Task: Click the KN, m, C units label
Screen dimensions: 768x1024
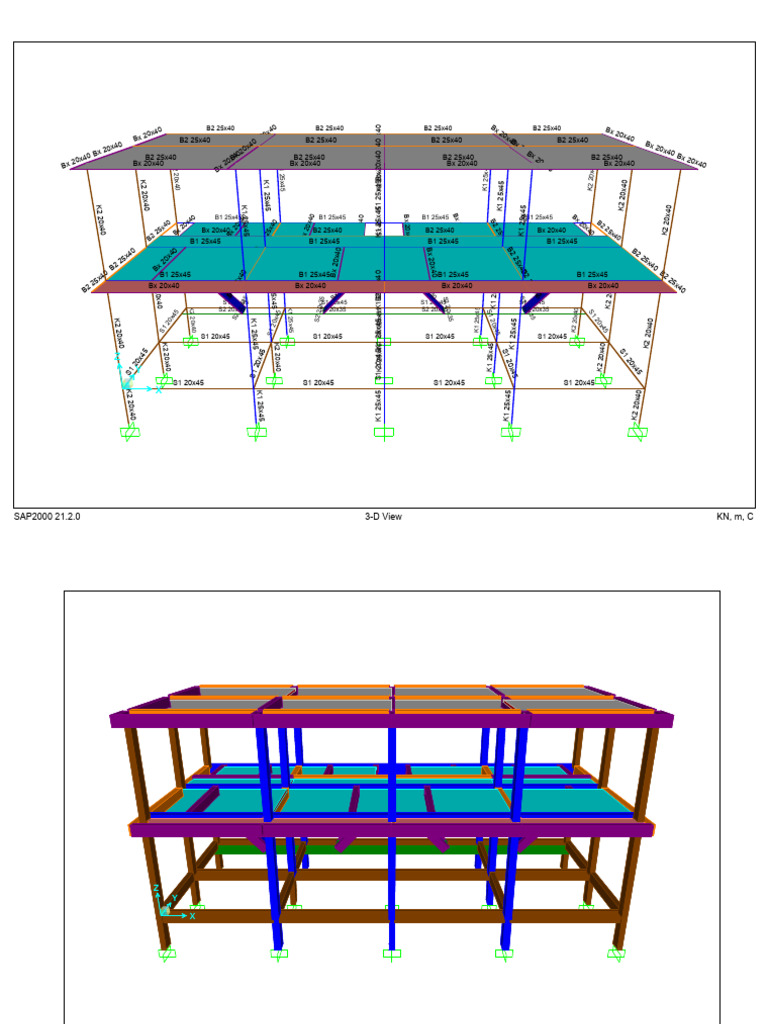Action: [x=735, y=517]
